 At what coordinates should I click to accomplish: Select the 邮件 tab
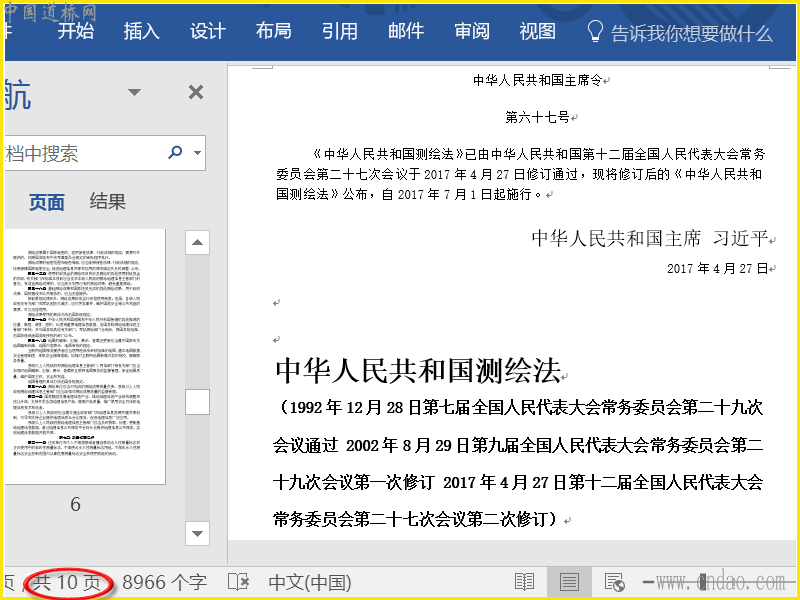[406, 32]
